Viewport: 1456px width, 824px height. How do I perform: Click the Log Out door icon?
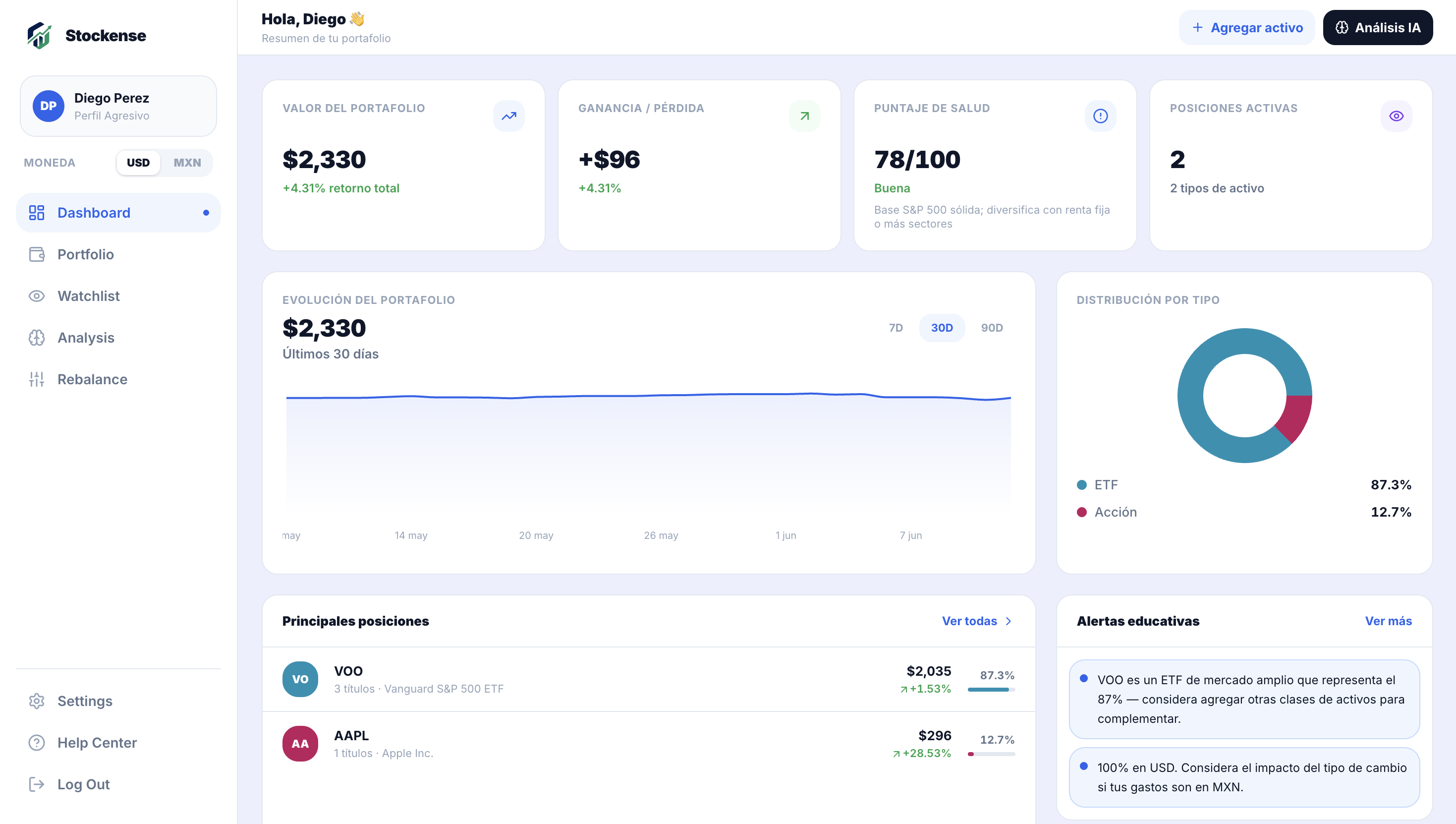coord(37,784)
